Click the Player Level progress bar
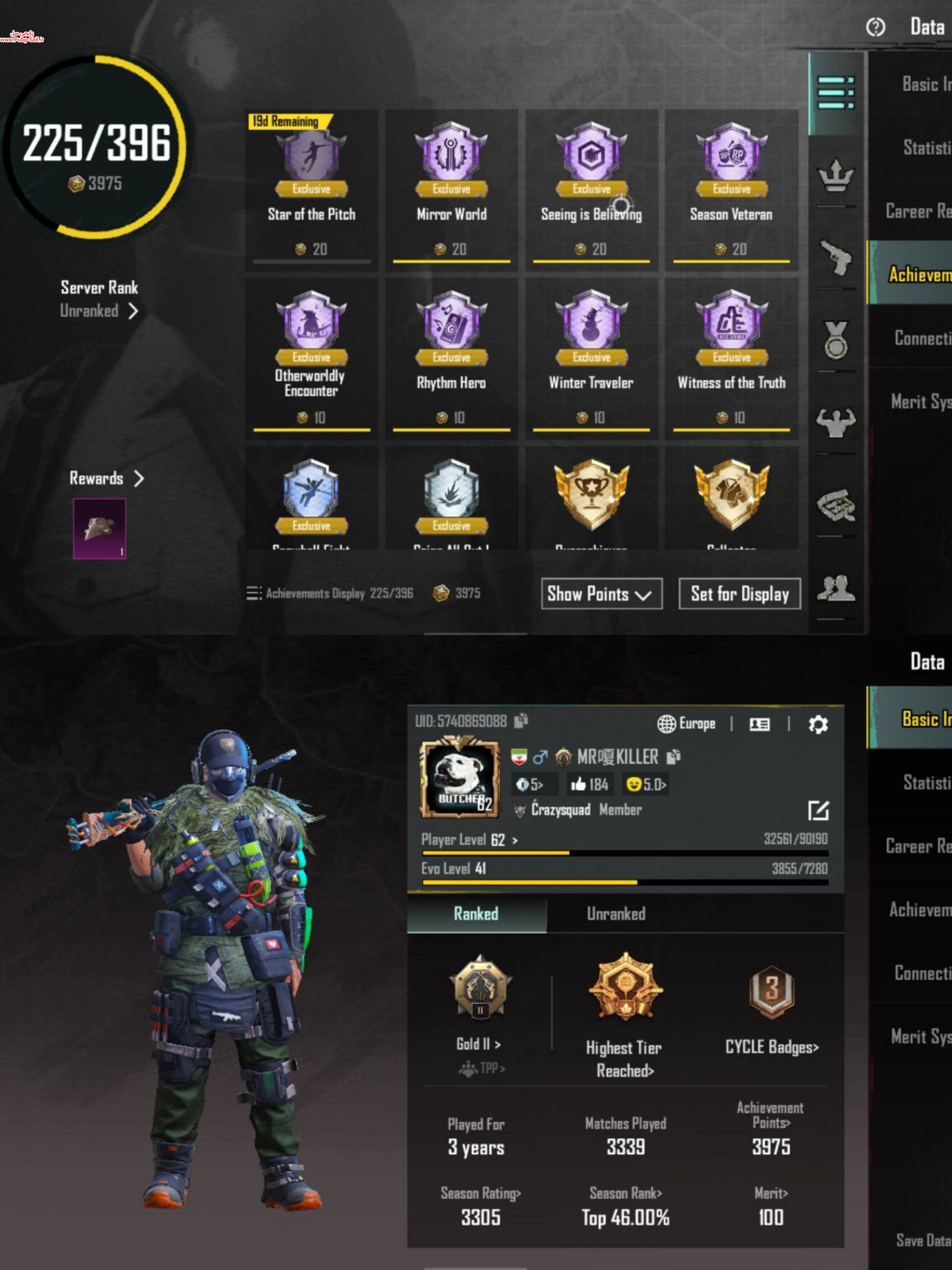This screenshot has width=952, height=1270. [x=625, y=853]
